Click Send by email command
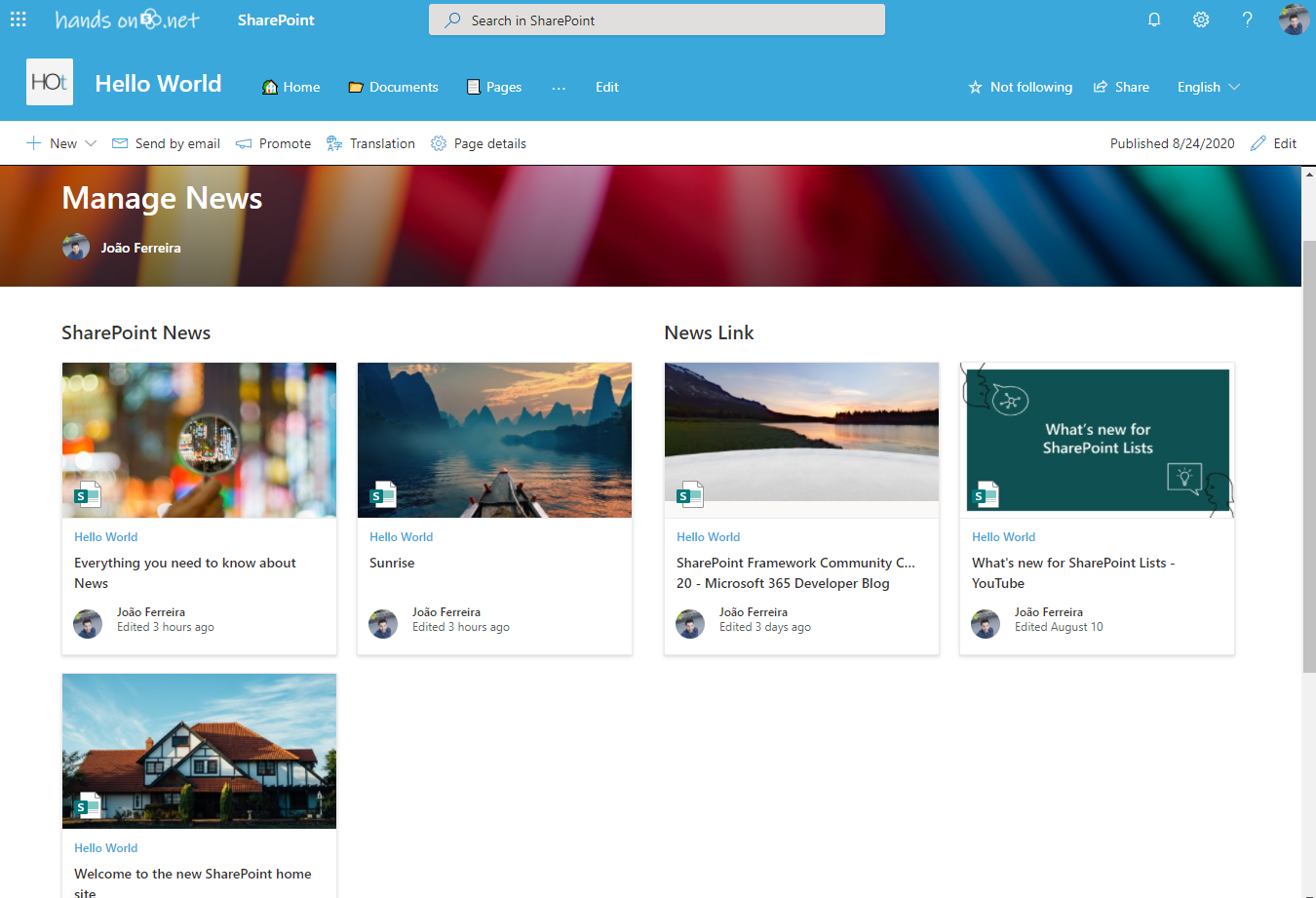This screenshot has height=898, width=1316. [166, 143]
